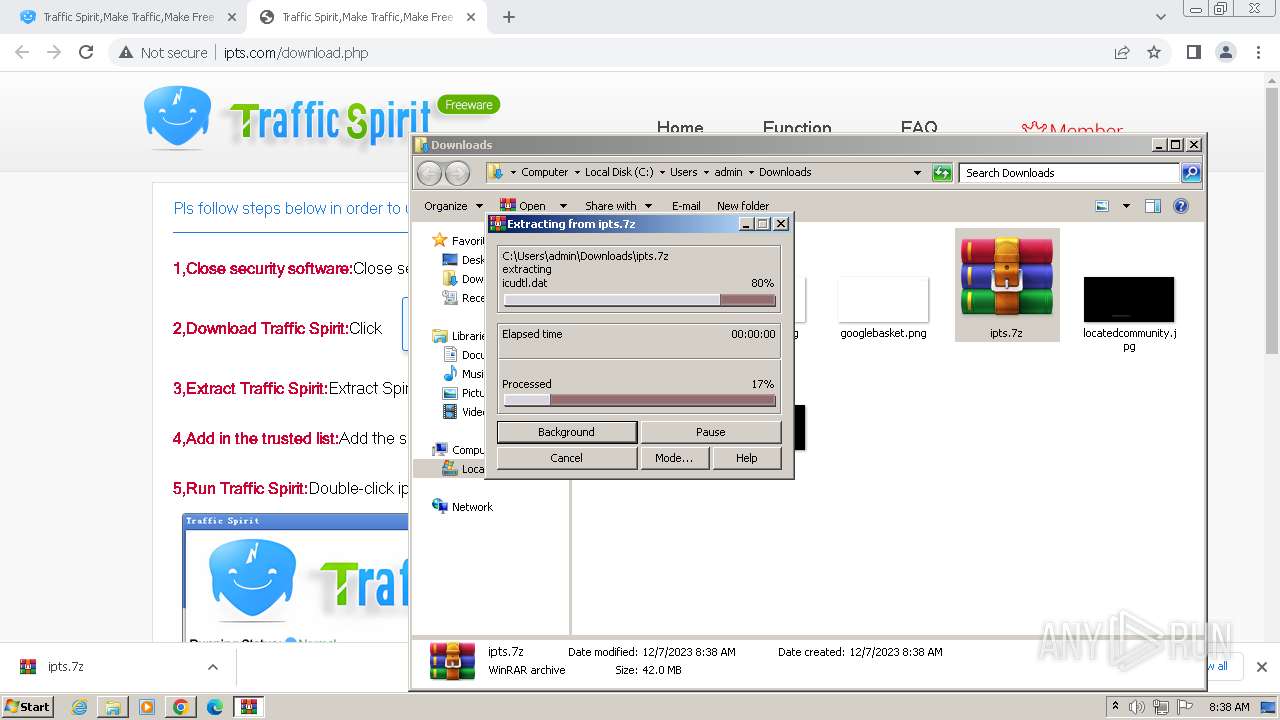Viewport: 1280px width, 720px height.
Task: Open Help in extraction dialog
Action: pyautogui.click(x=746, y=458)
